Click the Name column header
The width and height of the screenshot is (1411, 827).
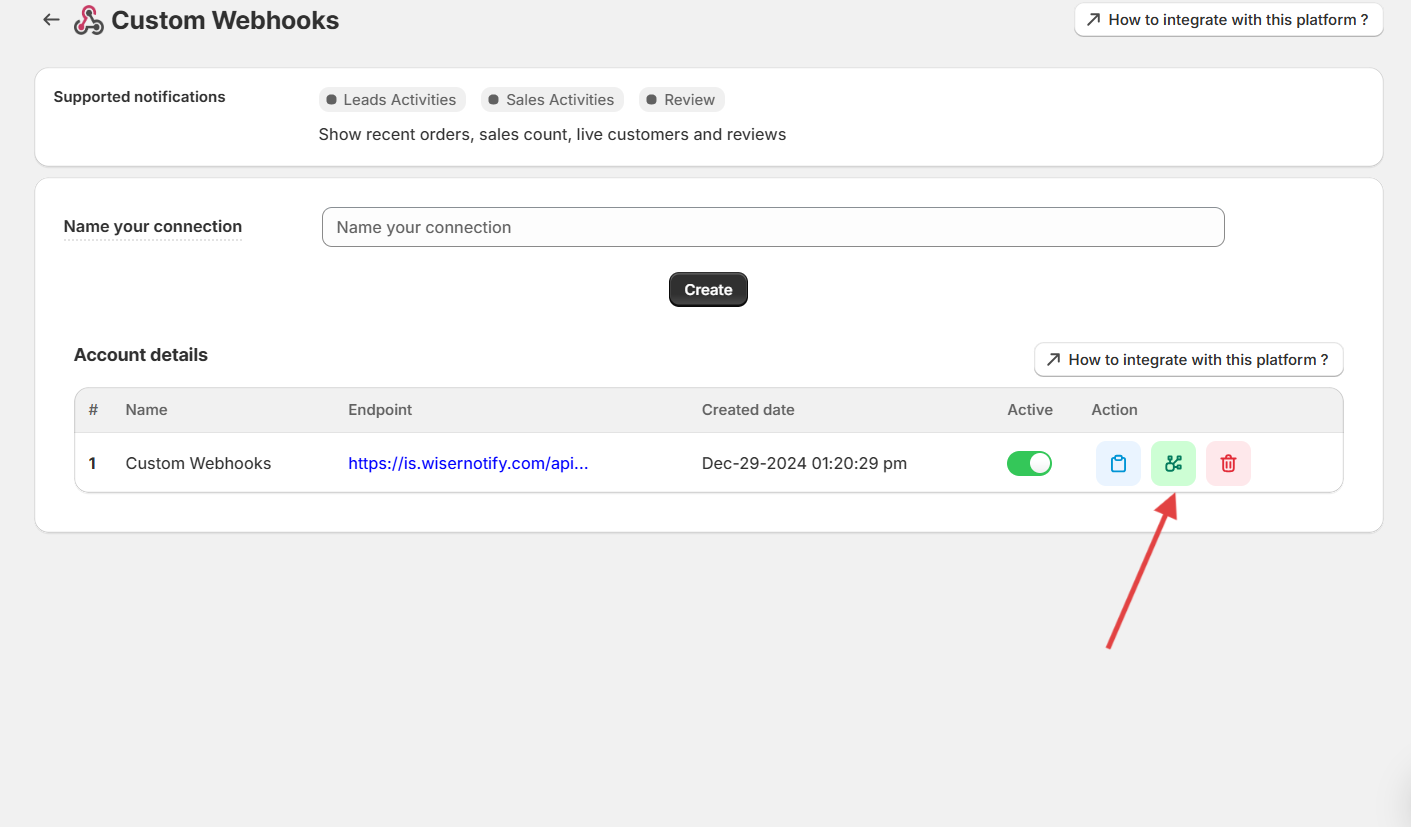click(x=146, y=410)
